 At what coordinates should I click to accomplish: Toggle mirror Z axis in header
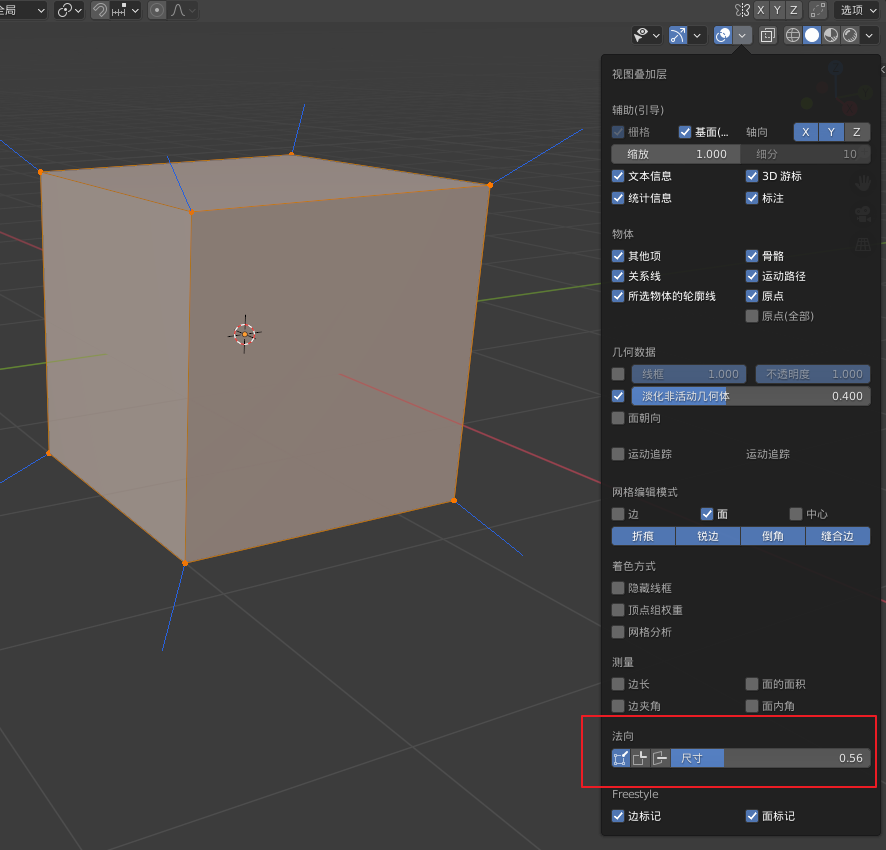coord(794,10)
